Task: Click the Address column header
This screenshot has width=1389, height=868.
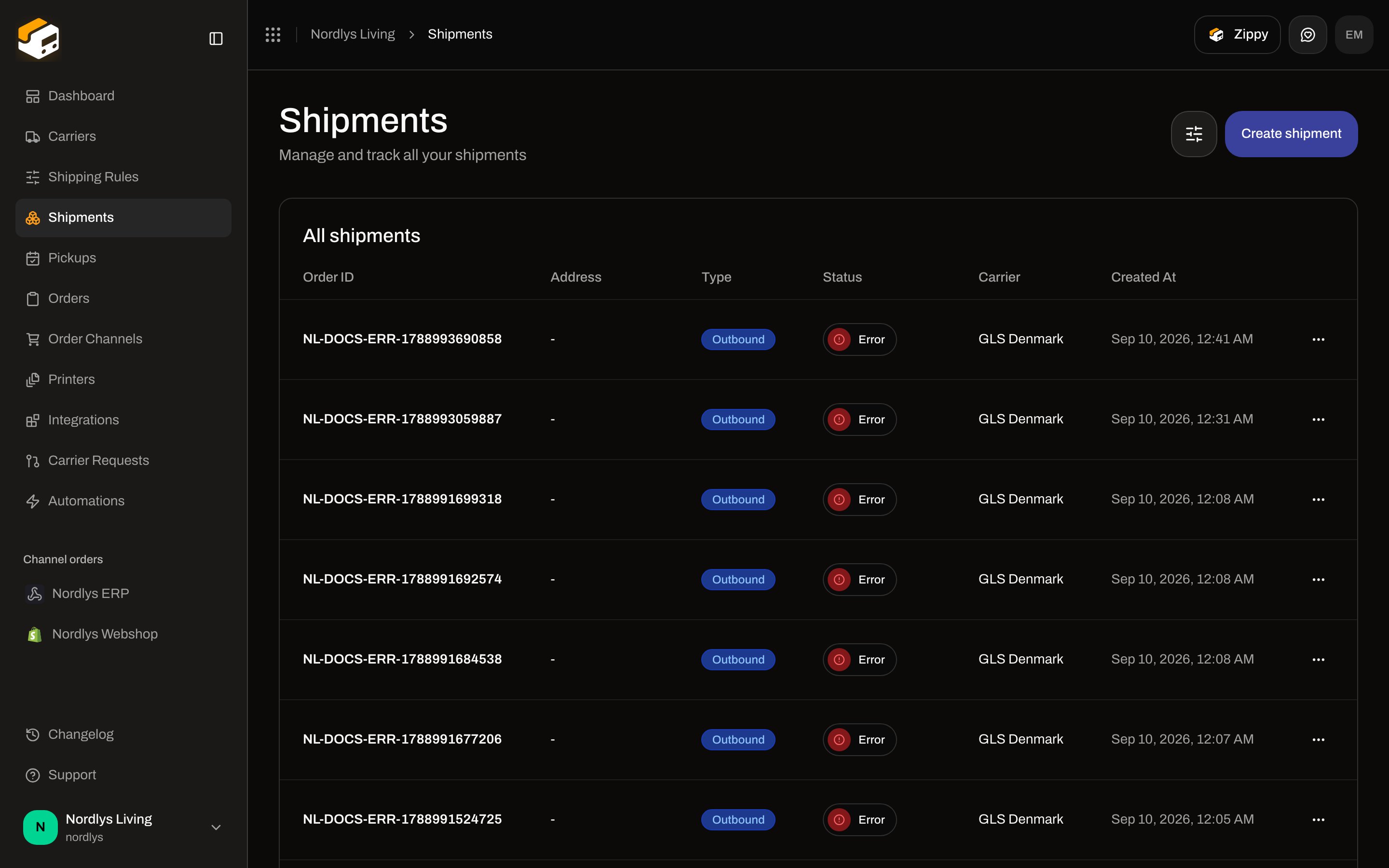Action: click(x=576, y=277)
